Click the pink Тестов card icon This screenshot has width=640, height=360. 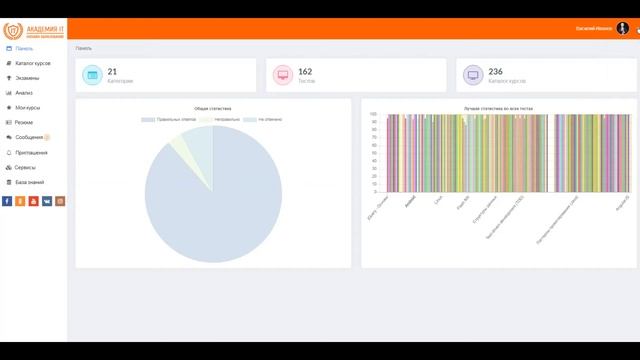click(x=283, y=75)
